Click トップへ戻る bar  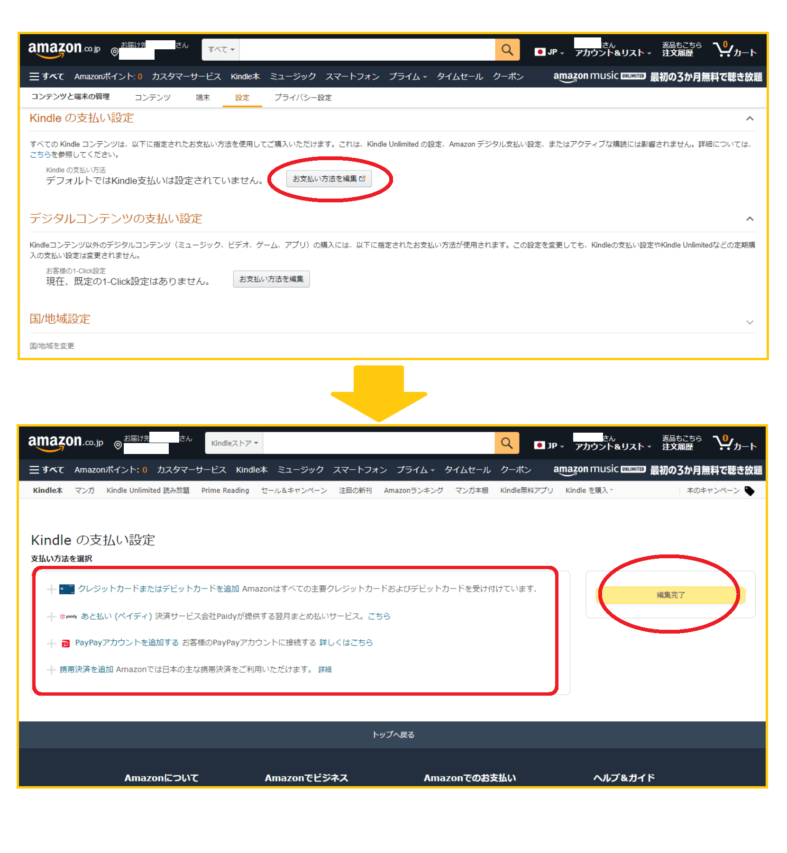pos(393,735)
